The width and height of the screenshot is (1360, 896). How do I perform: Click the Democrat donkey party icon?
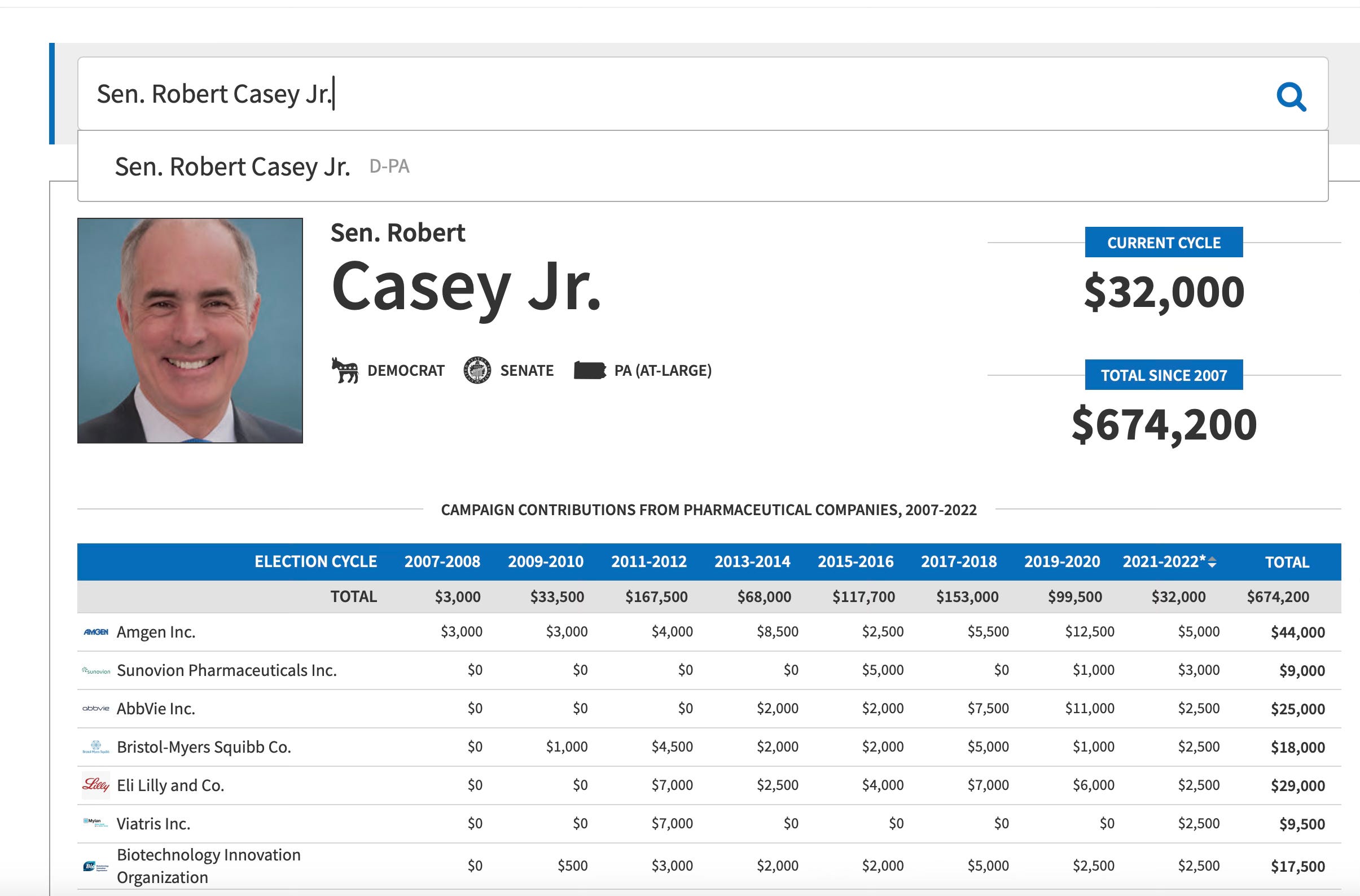pyautogui.click(x=345, y=370)
